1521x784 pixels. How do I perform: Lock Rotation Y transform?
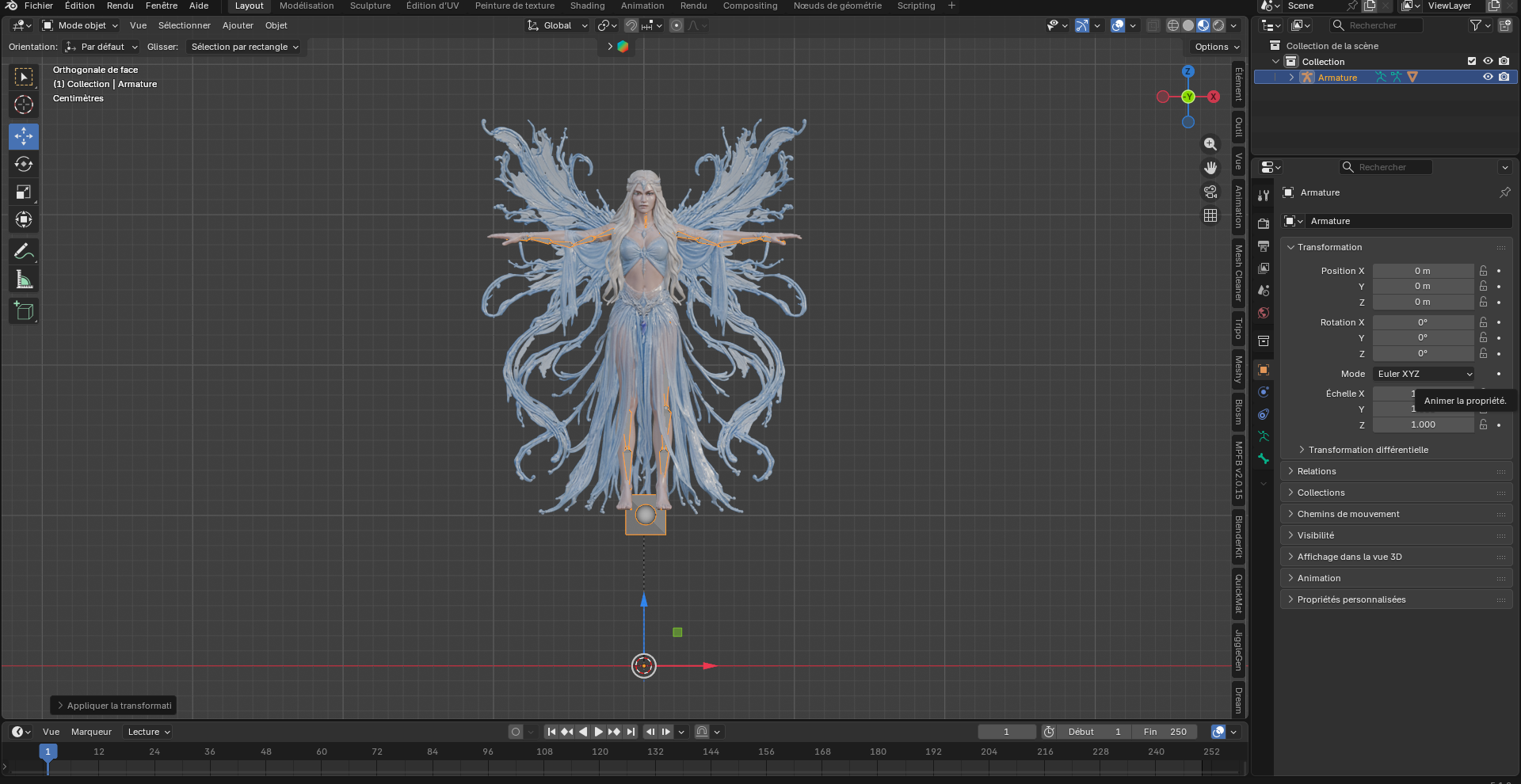1483,337
